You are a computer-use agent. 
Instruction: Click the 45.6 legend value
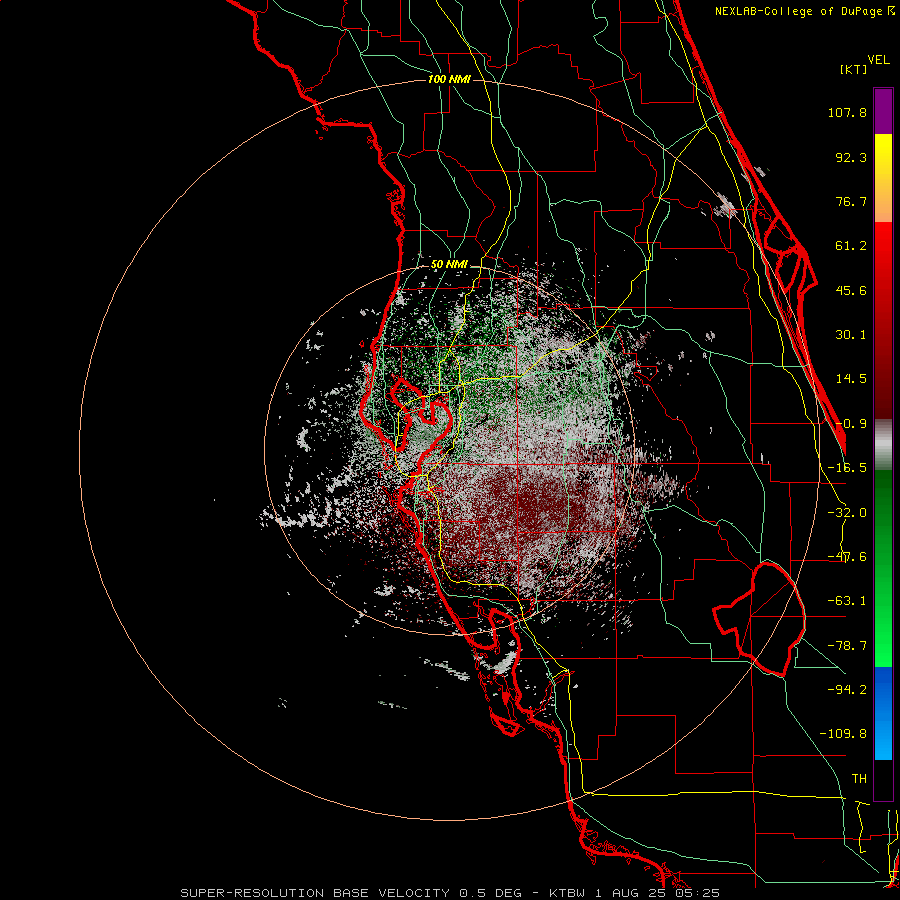click(851, 290)
